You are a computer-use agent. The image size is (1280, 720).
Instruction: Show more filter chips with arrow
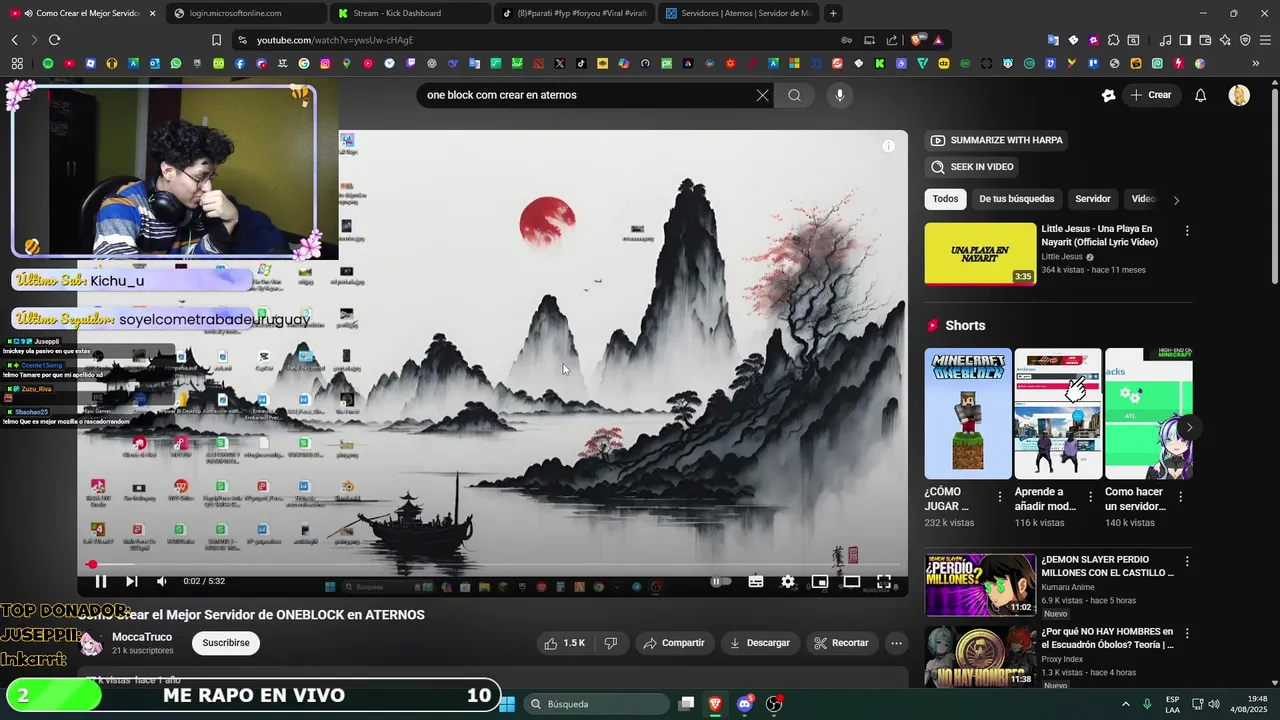point(1176,200)
